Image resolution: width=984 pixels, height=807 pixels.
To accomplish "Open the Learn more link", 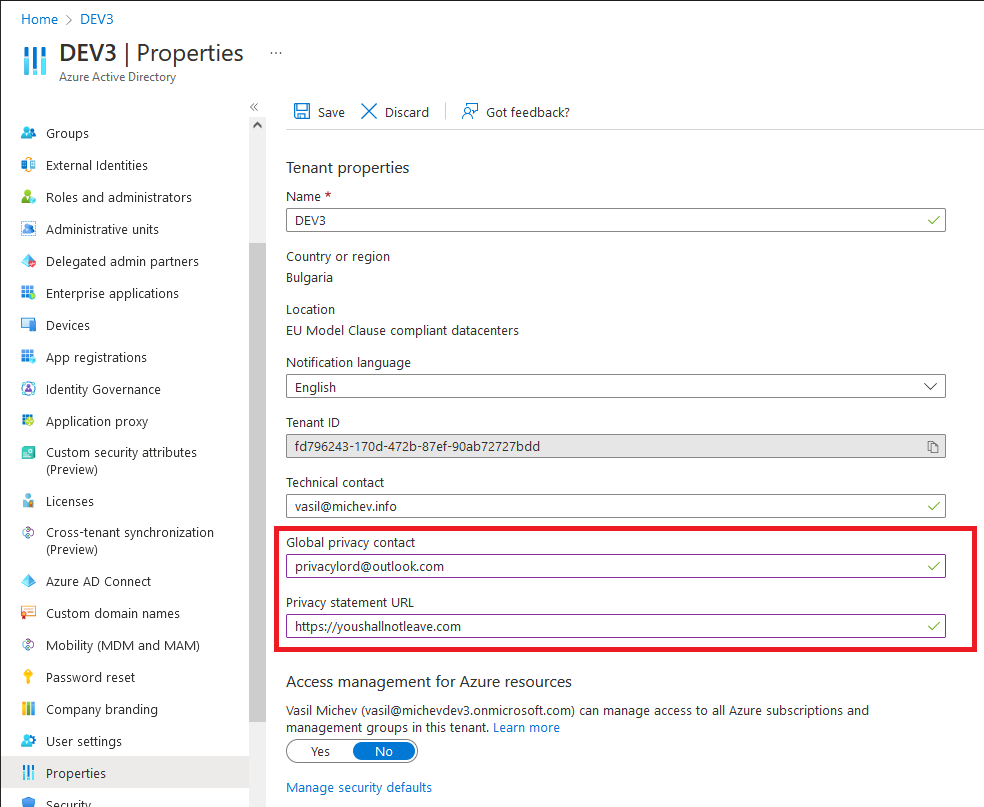I will tap(526, 727).
